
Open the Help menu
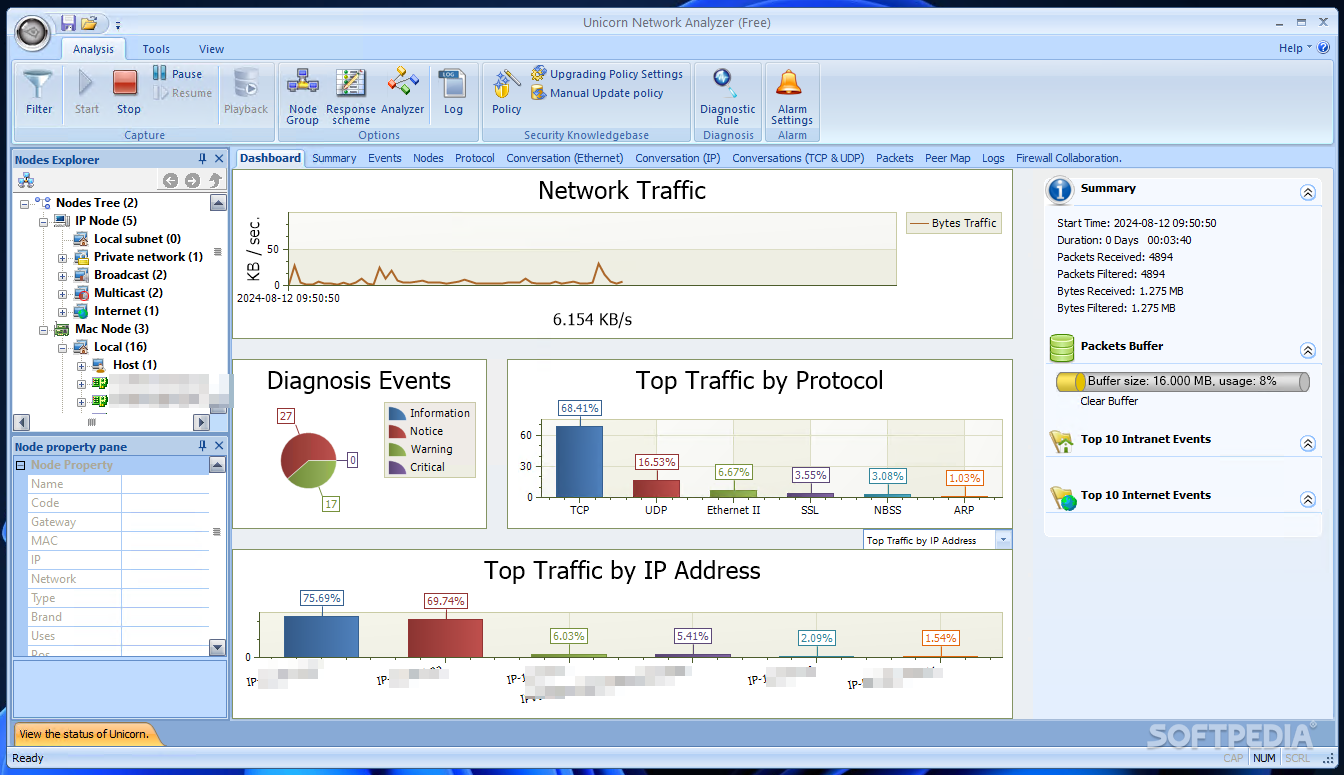(x=1295, y=48)
